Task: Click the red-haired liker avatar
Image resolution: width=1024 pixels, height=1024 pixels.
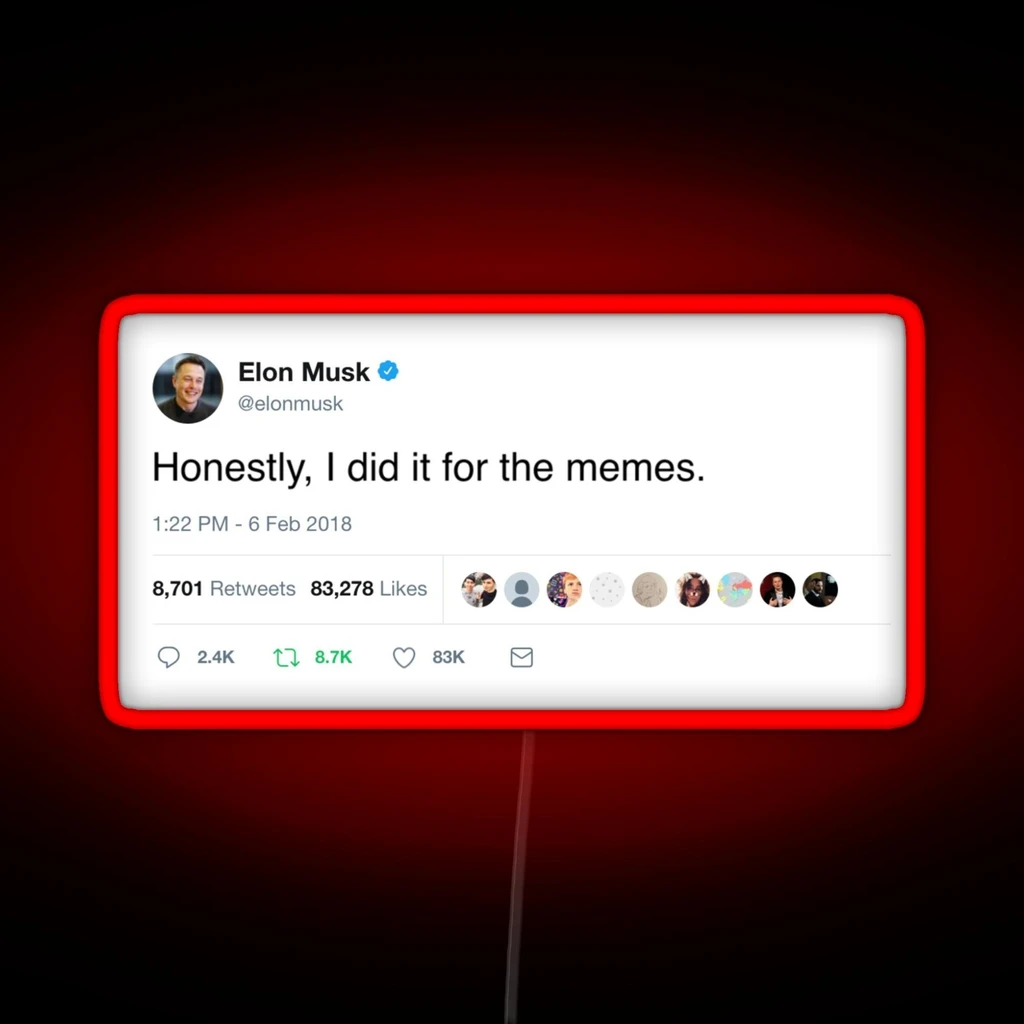Action: coord(564,589)
